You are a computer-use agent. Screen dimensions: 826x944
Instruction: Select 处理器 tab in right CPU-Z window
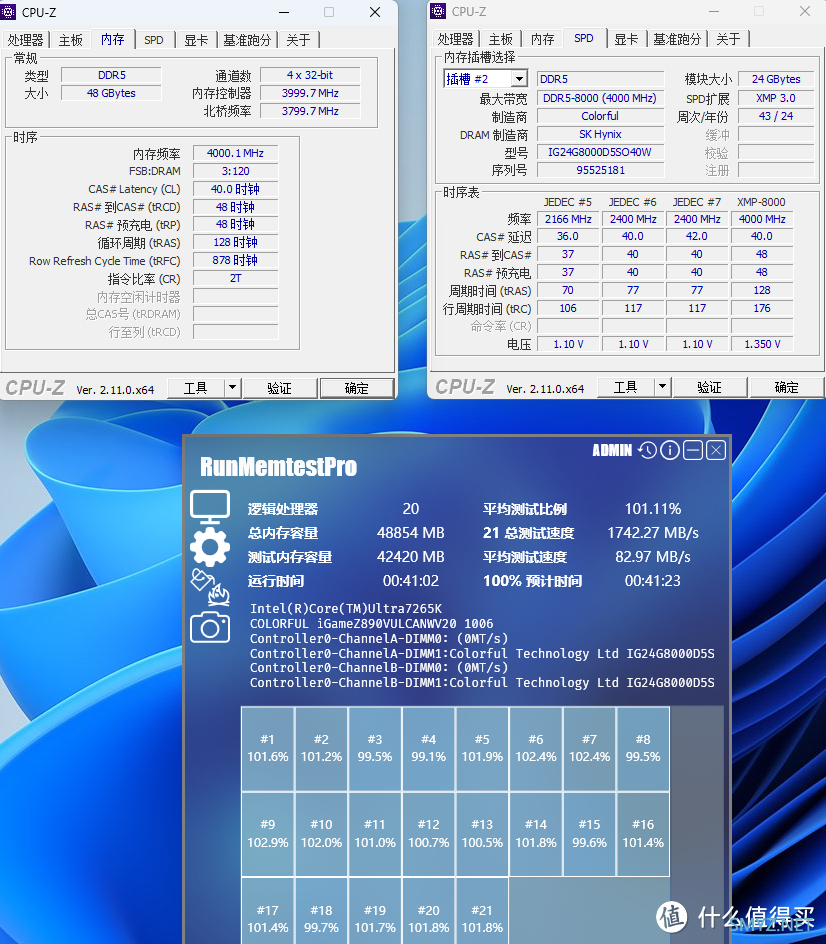[455, 39]
